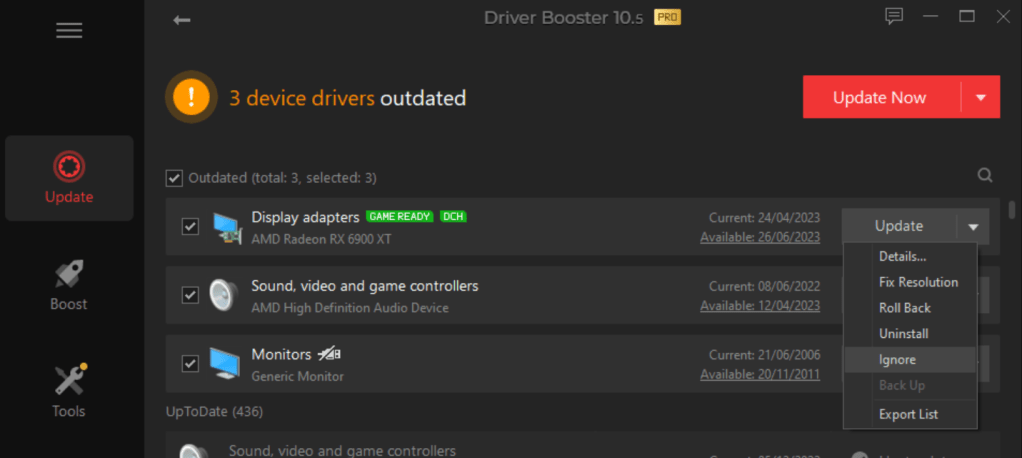Open the hamburger menu
The height and width of the screenshot is (458, 1022).
click(x=68, y=30)
